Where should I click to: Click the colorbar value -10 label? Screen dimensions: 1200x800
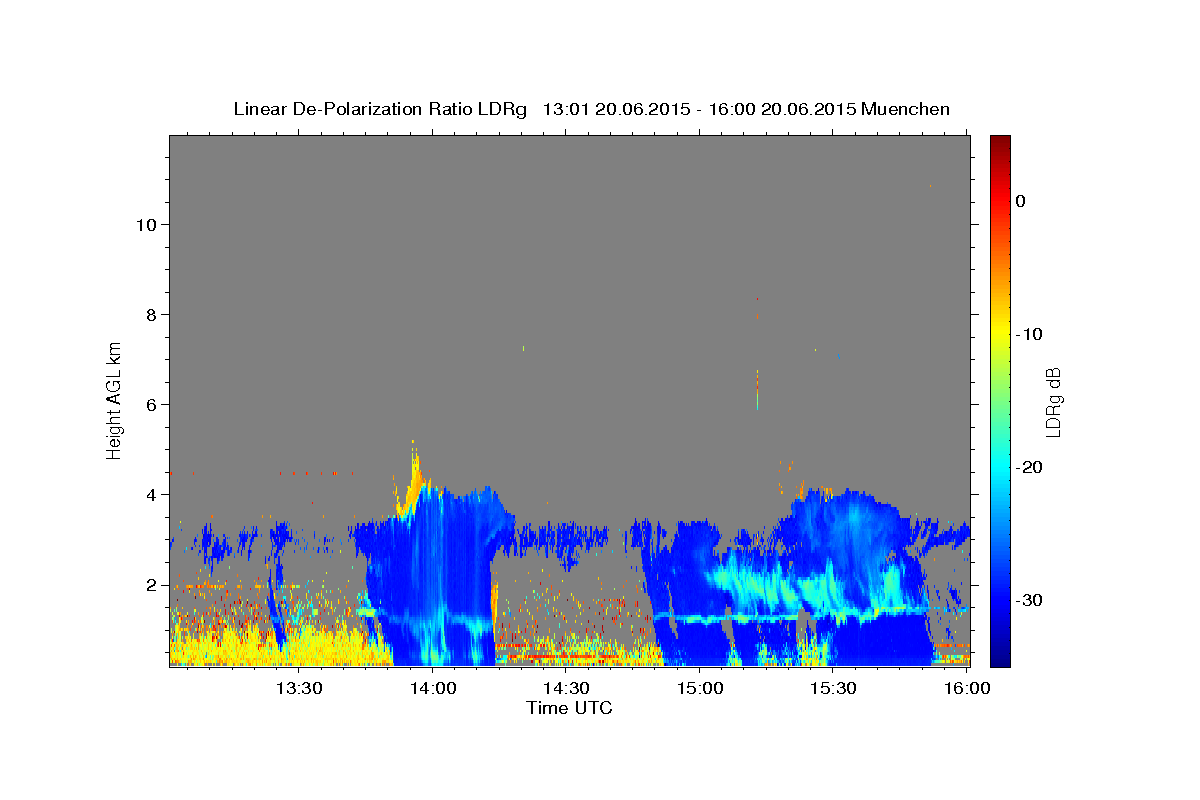pyautogui.click(x=1030, y=334)
